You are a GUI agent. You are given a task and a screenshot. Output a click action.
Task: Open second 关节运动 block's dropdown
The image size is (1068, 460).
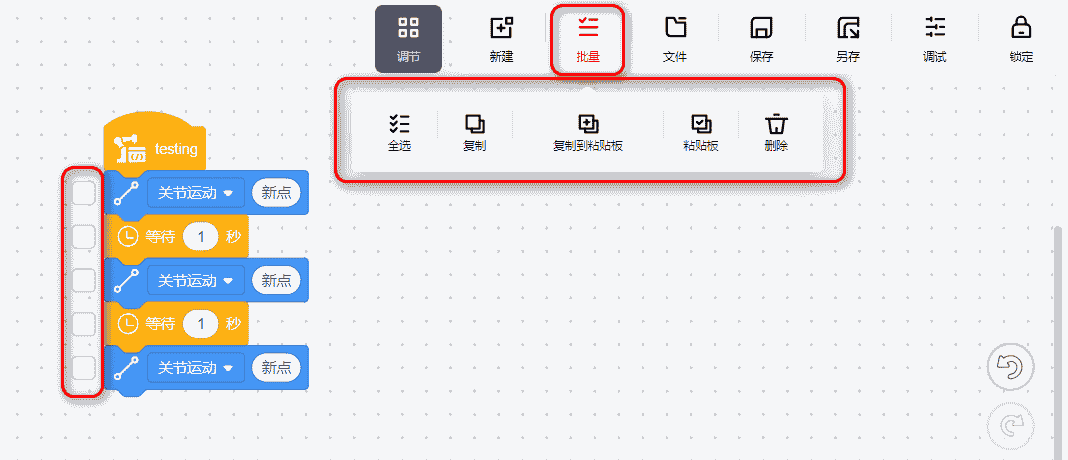pos(228,281)
